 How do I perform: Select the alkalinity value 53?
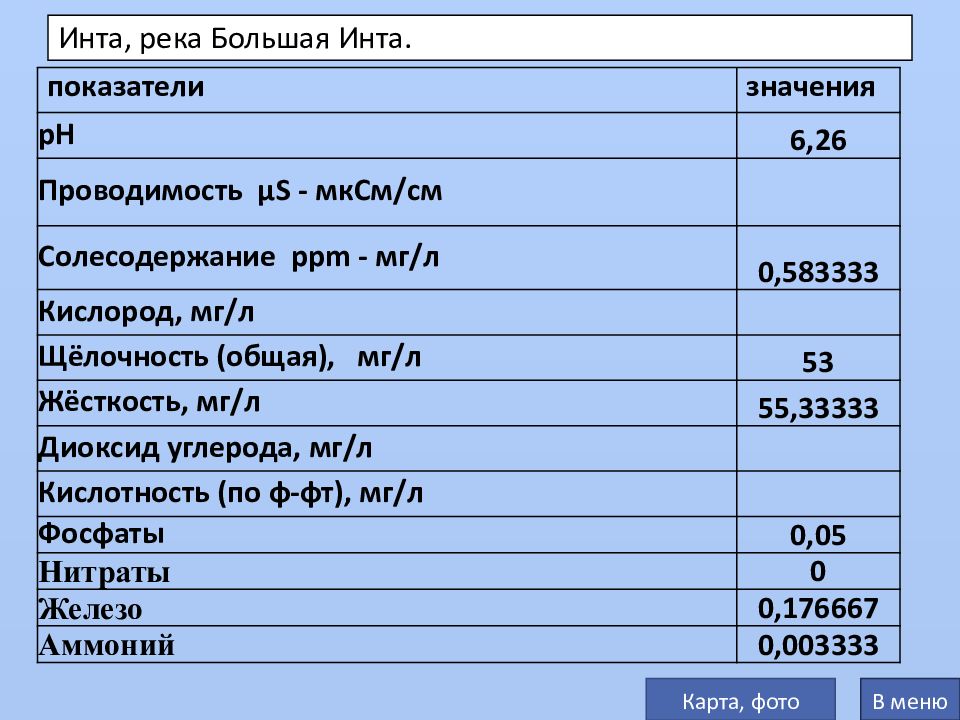pyautogui.click(x=818, y=362)
